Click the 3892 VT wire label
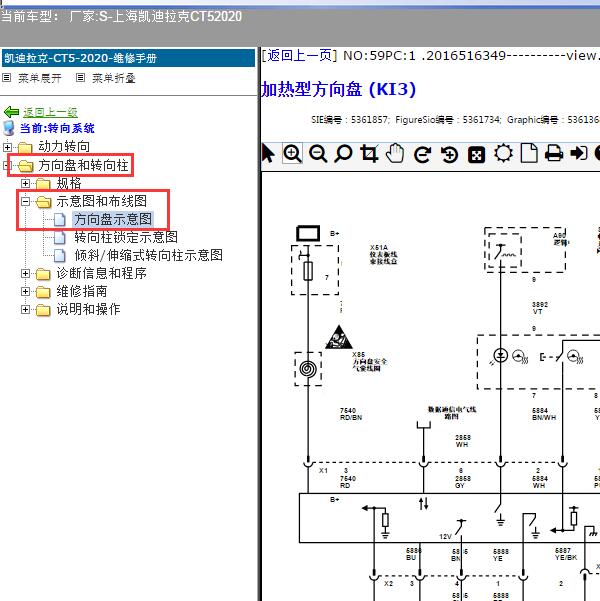This screenshot has height=601, width=600. pos(540,308)
